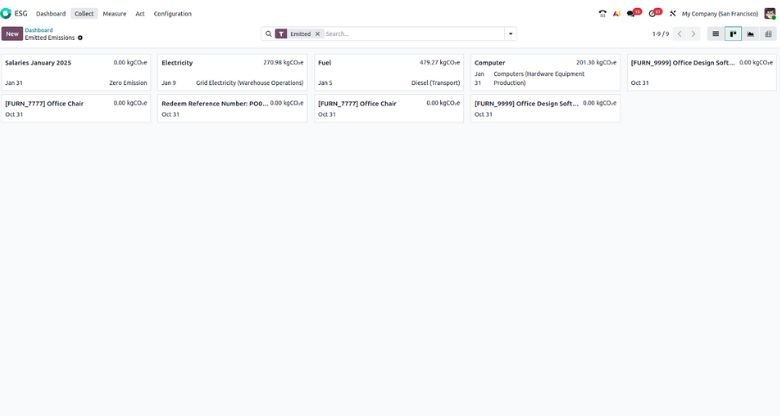Open the VoIP phone icon
Image resolution: width=780 pixels, height=420 pixels.
(602, 14)
